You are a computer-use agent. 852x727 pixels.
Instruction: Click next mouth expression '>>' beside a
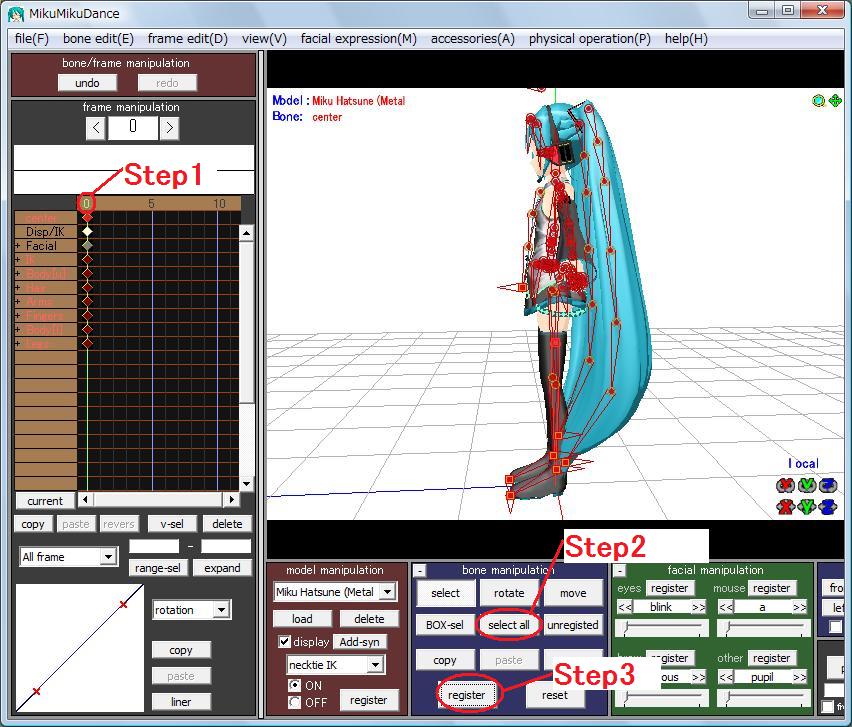pos(799,607)
